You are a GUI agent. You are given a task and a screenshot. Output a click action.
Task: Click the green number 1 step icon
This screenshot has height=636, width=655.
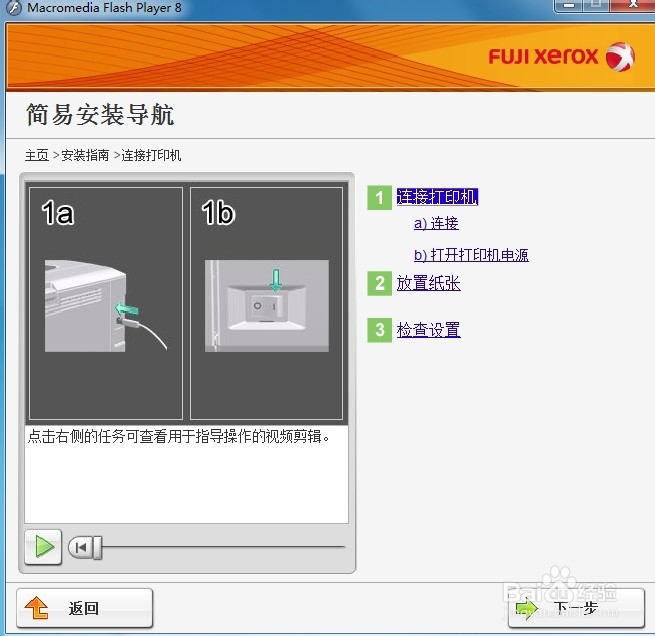click(x=379, y=198)
